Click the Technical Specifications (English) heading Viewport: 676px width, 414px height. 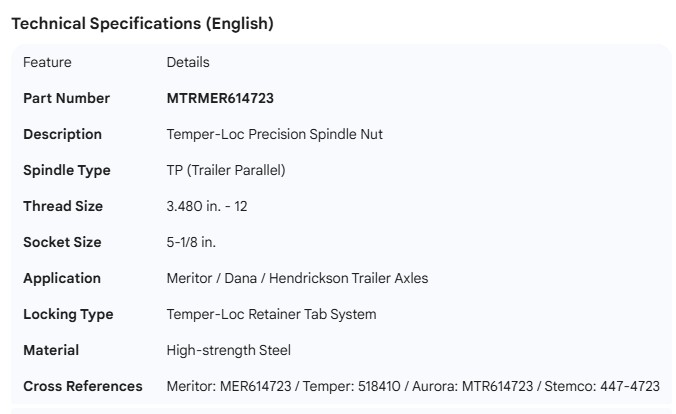click(x=142, y=24)
